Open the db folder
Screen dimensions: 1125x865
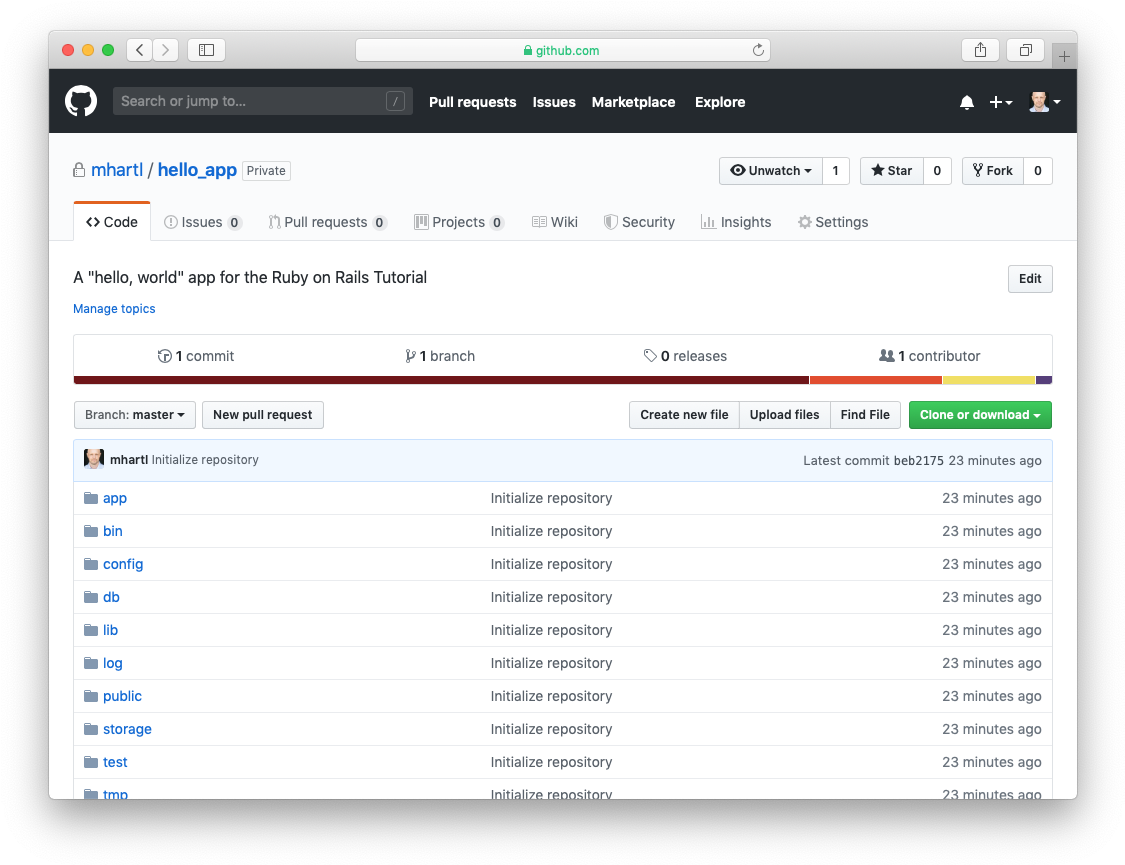point(111,597)
